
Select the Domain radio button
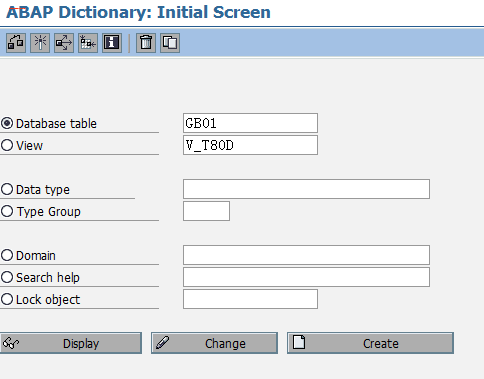click(x=7, y=255)
